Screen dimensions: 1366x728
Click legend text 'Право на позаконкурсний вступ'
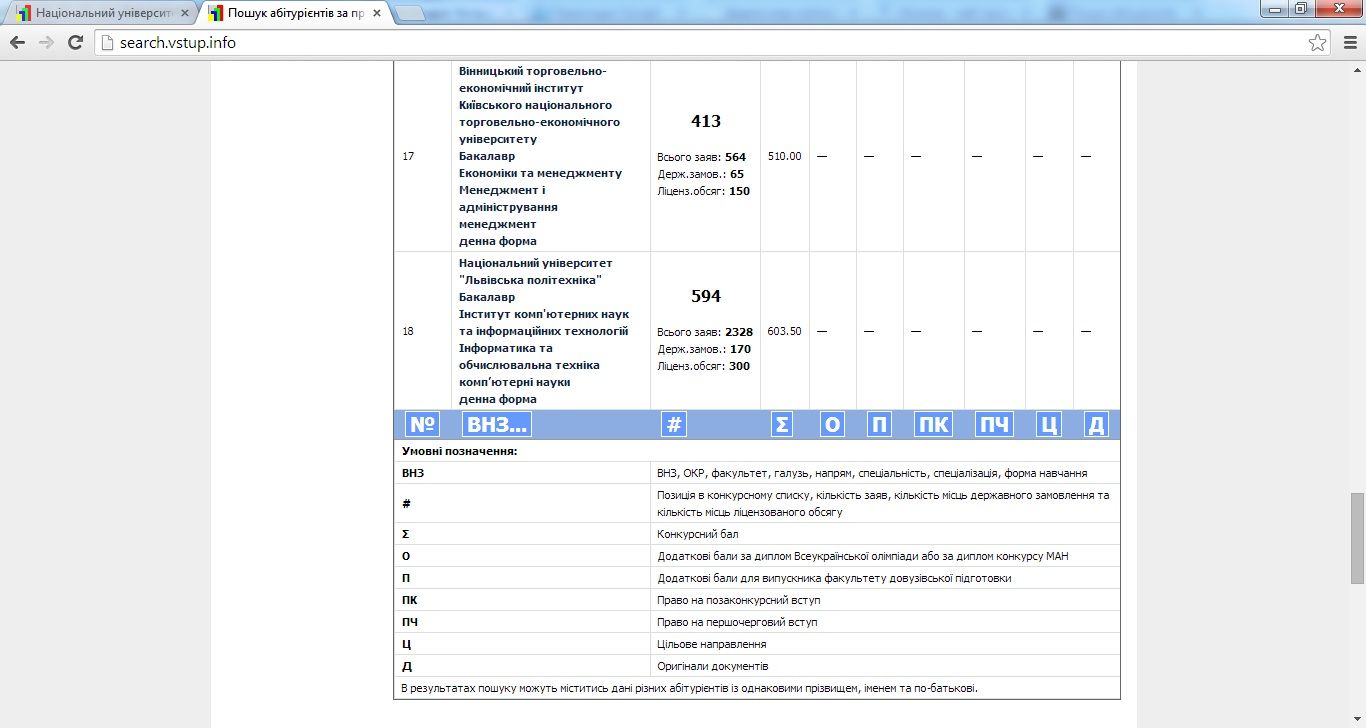click(737, 600)
